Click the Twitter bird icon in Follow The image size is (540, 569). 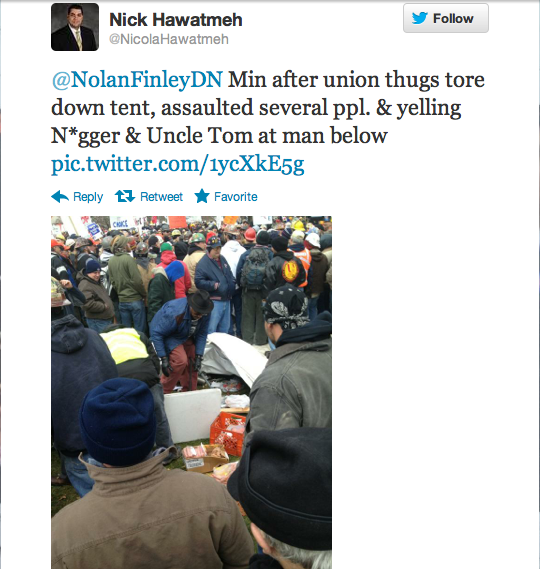420,18
